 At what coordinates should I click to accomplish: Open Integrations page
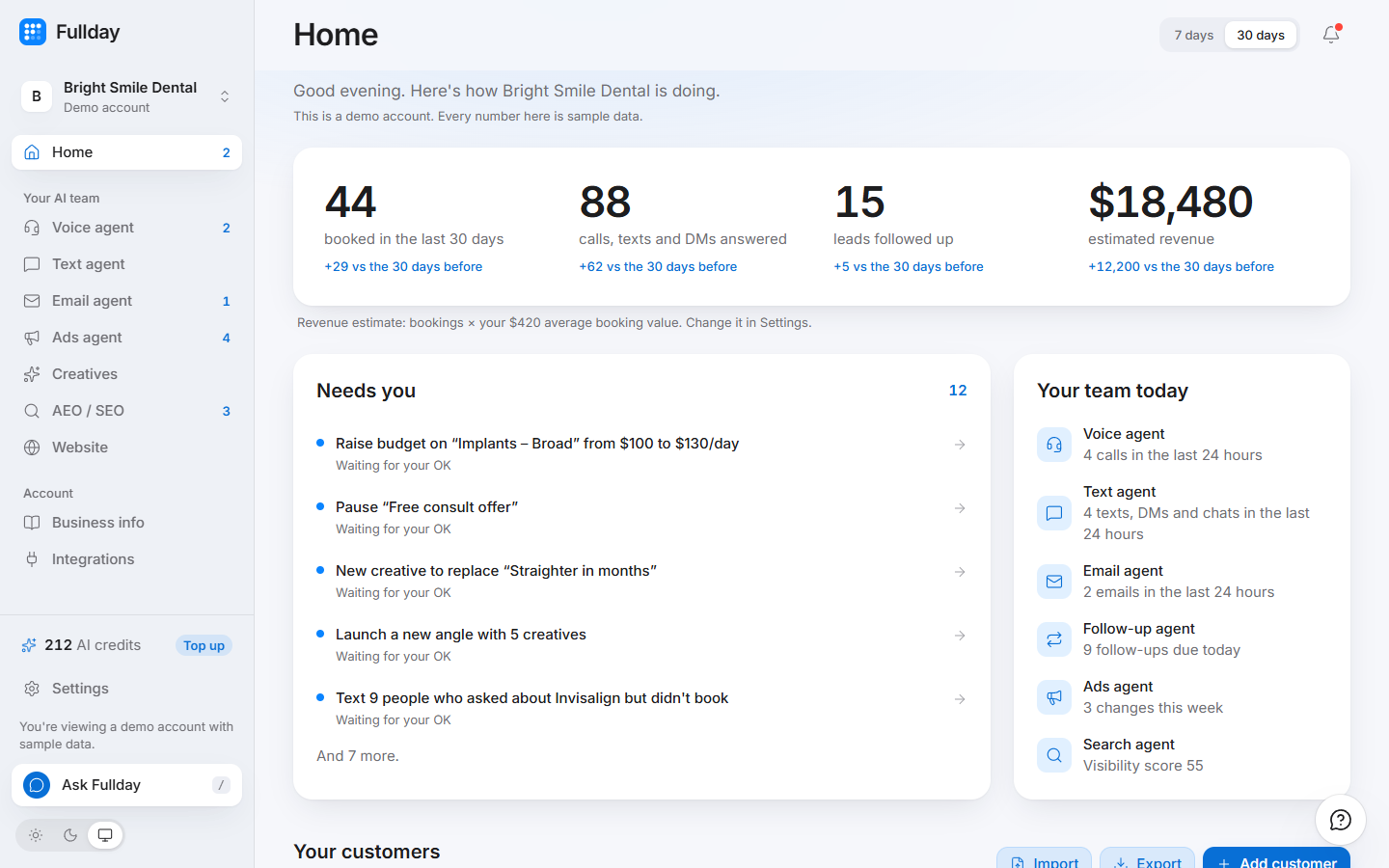click(127, 559)
